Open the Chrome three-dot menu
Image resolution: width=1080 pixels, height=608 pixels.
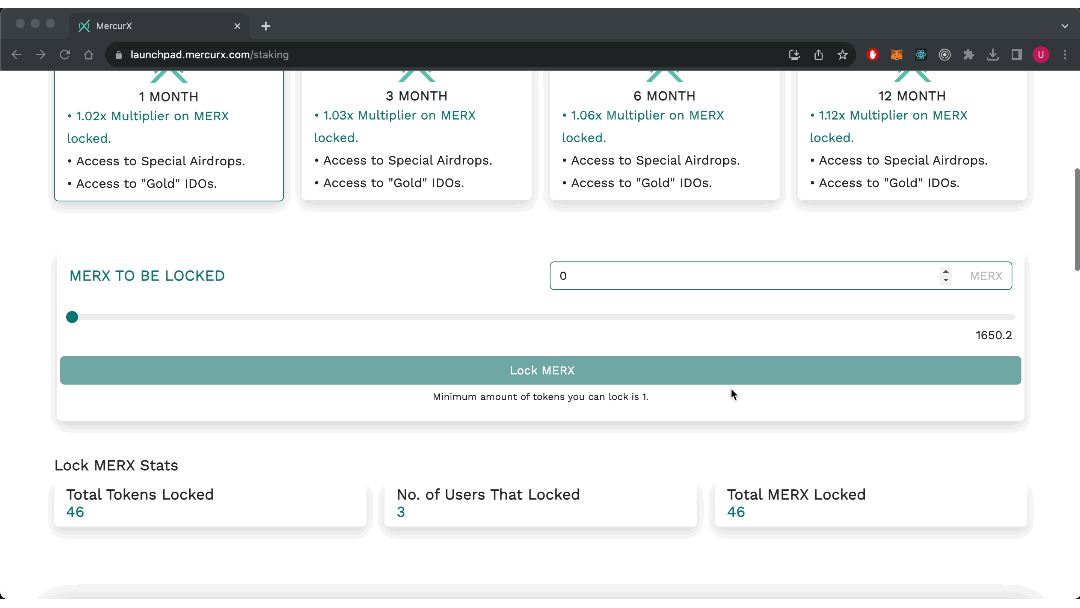[1065, 55]
